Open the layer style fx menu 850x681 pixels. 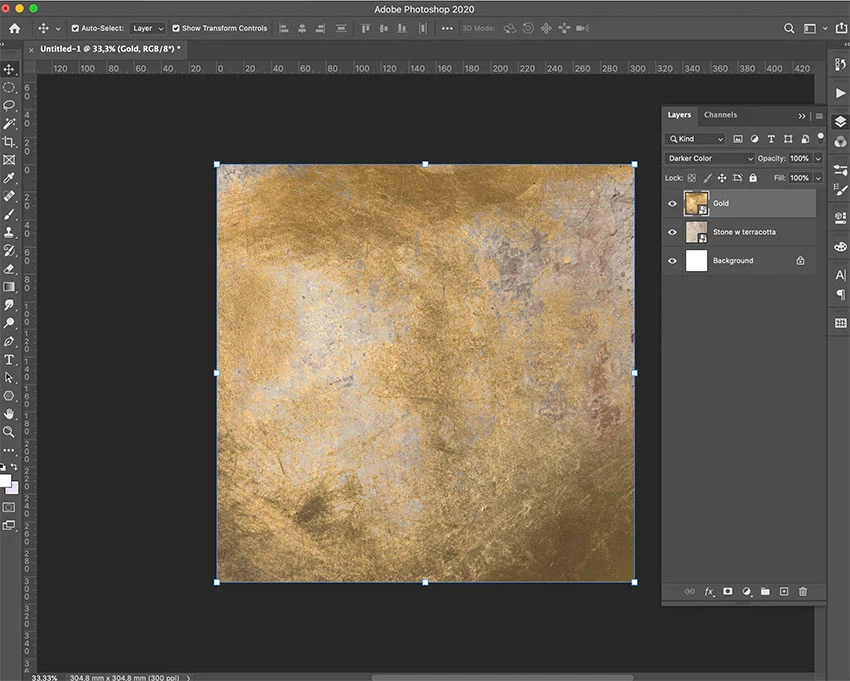pyautogui.click(x=709, y=592)
